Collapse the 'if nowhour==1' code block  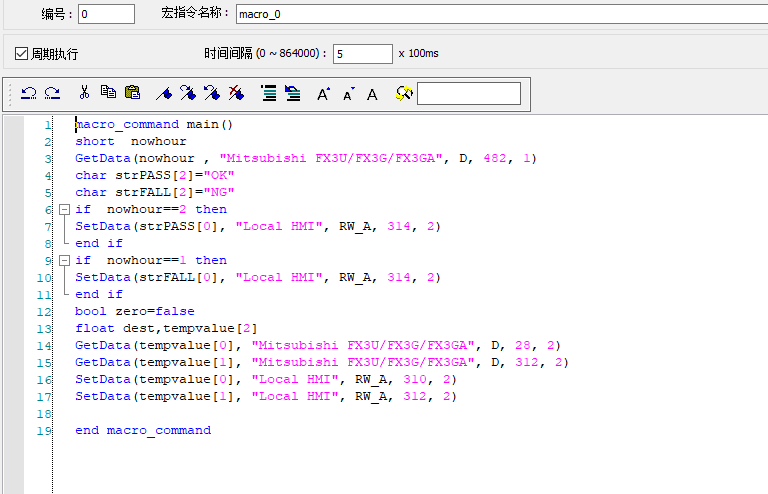click(65, 261)
